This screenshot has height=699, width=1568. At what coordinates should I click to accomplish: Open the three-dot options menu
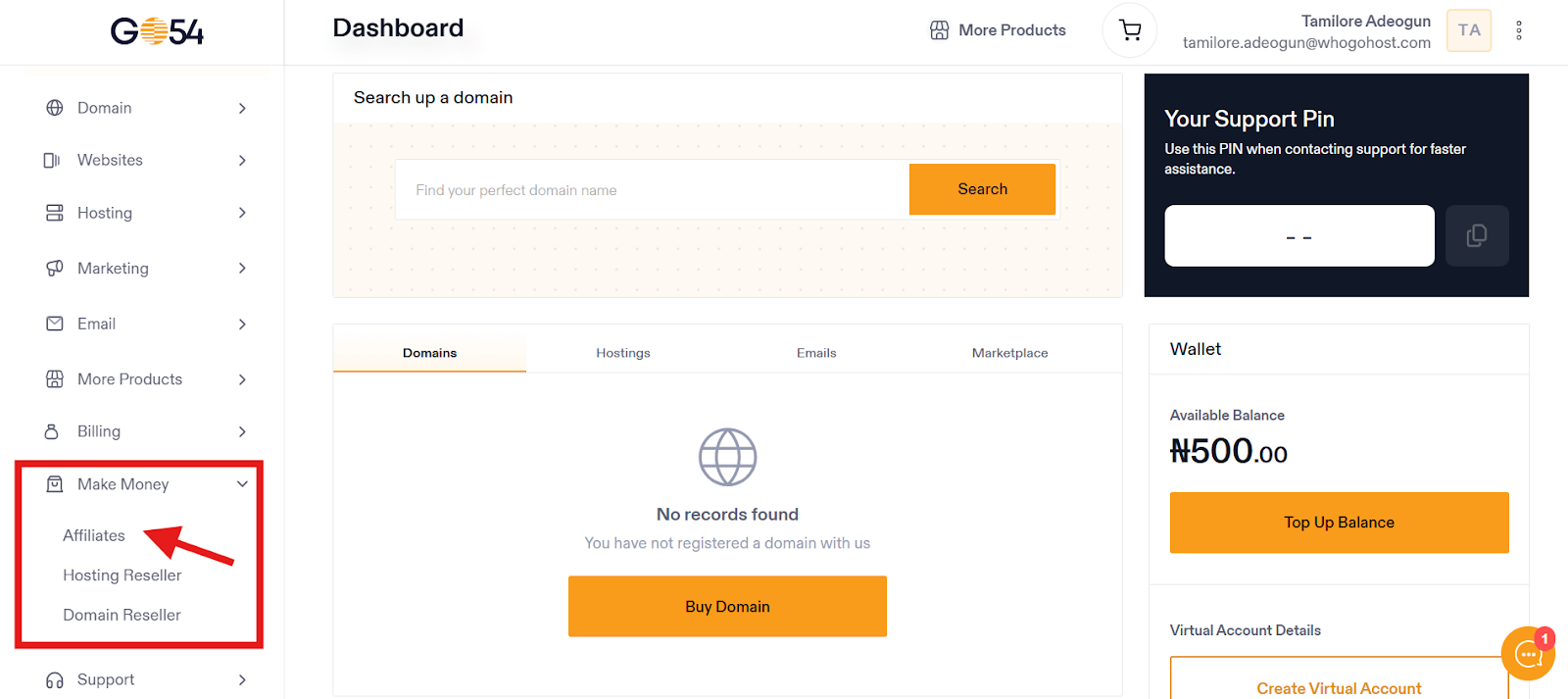(1519, 30)
